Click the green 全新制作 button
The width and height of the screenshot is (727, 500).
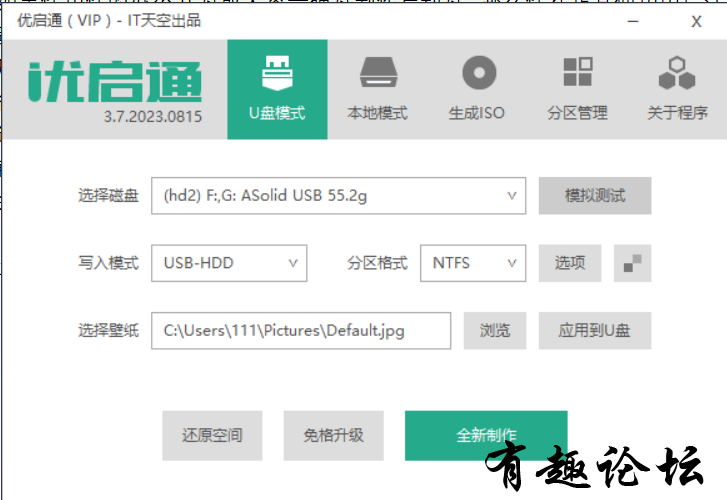(486, 436)
